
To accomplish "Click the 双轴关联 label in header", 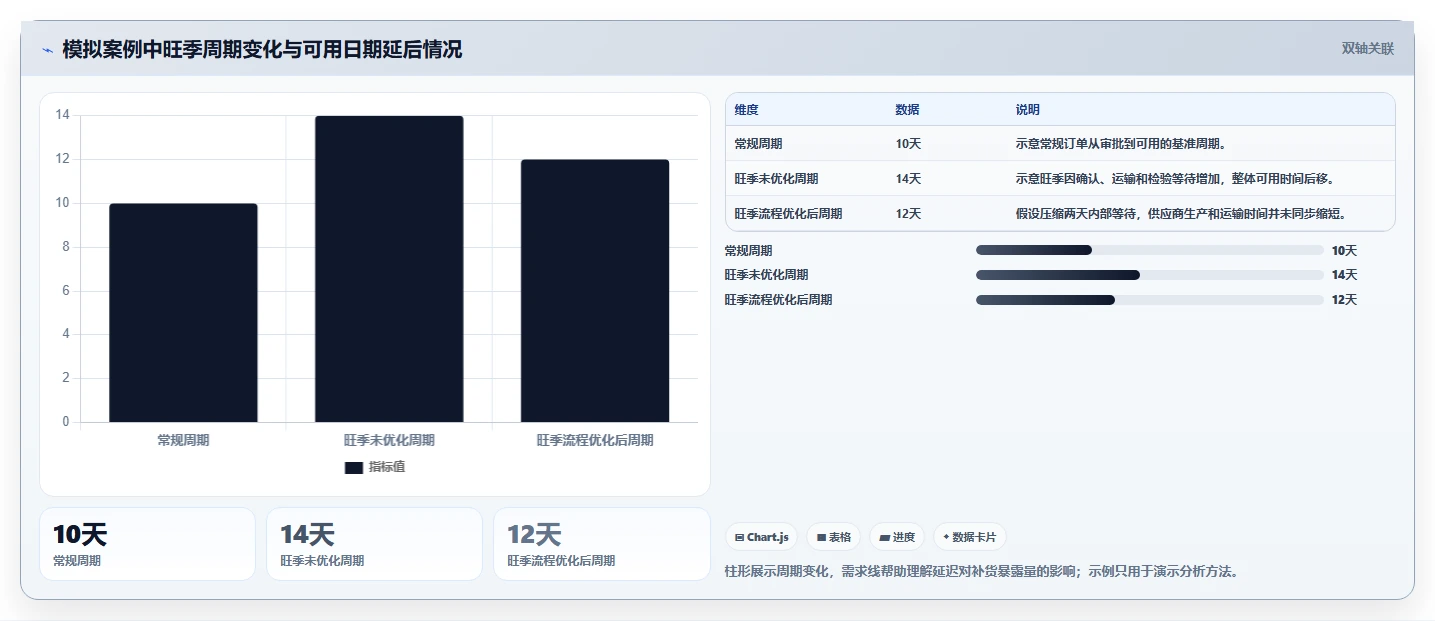I will click(1367, 49).
